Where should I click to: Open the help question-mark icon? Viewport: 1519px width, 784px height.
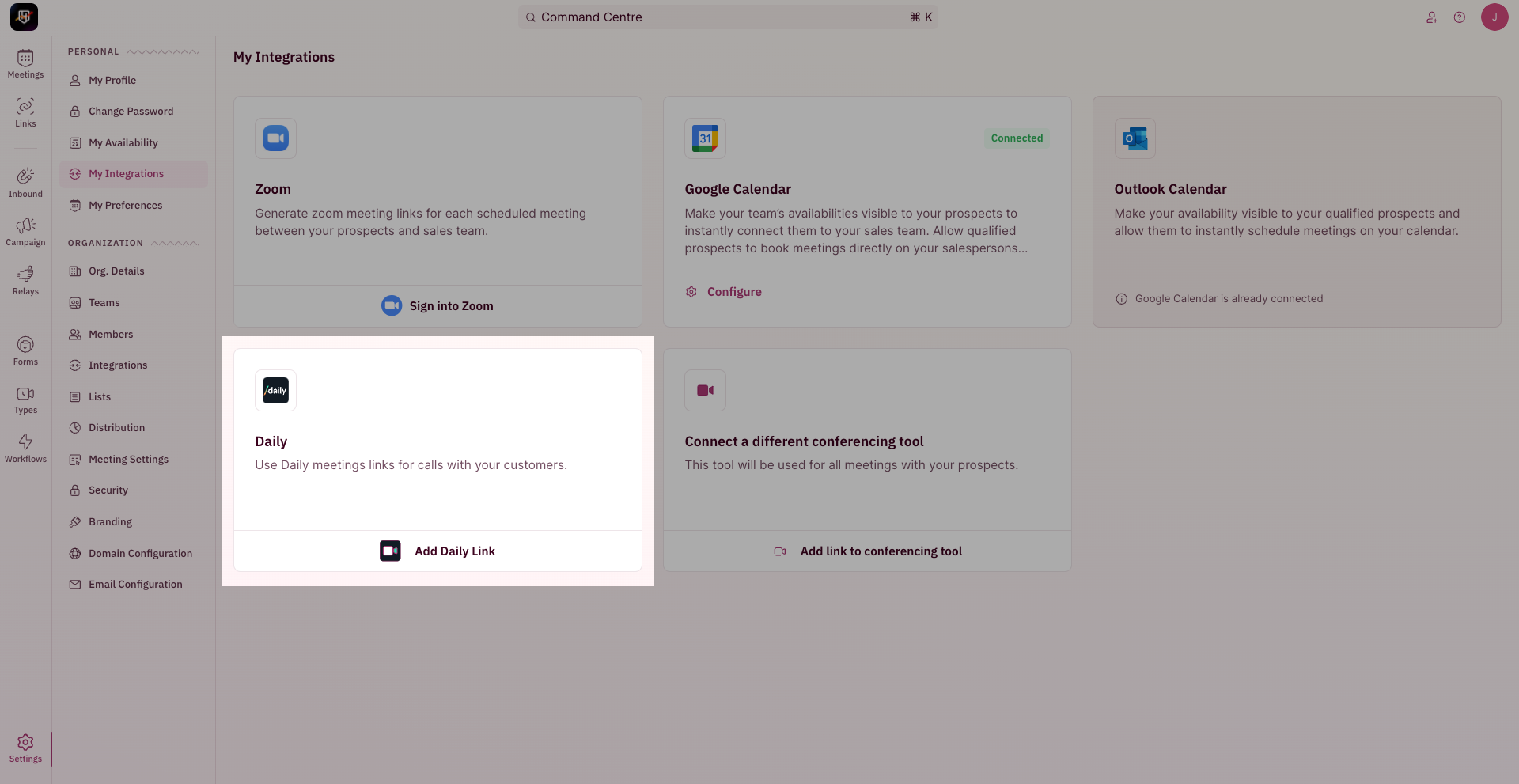coord(1460,17)
